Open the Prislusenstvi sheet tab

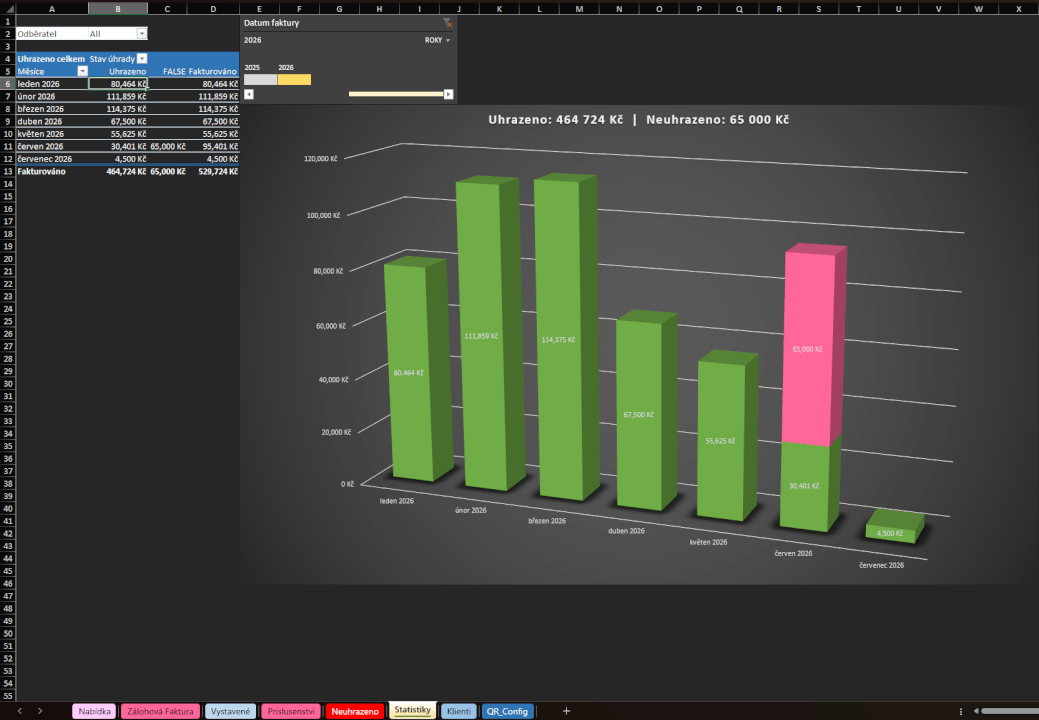[x=291, y=711]
